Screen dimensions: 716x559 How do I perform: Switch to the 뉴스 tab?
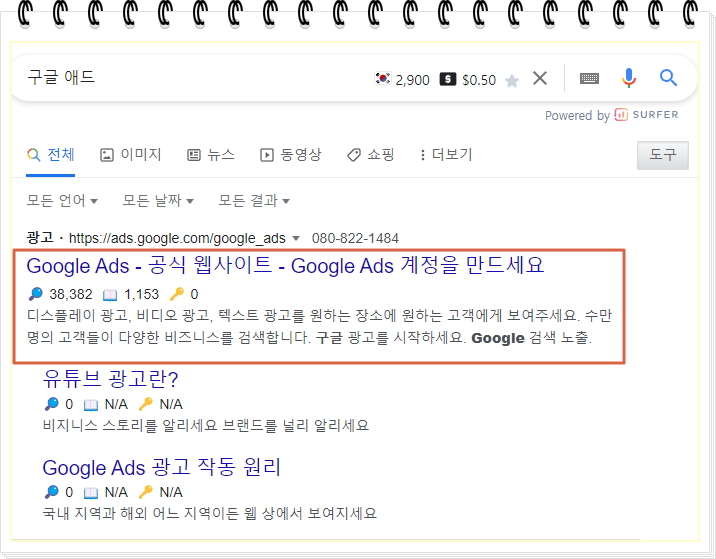point(211,155)
